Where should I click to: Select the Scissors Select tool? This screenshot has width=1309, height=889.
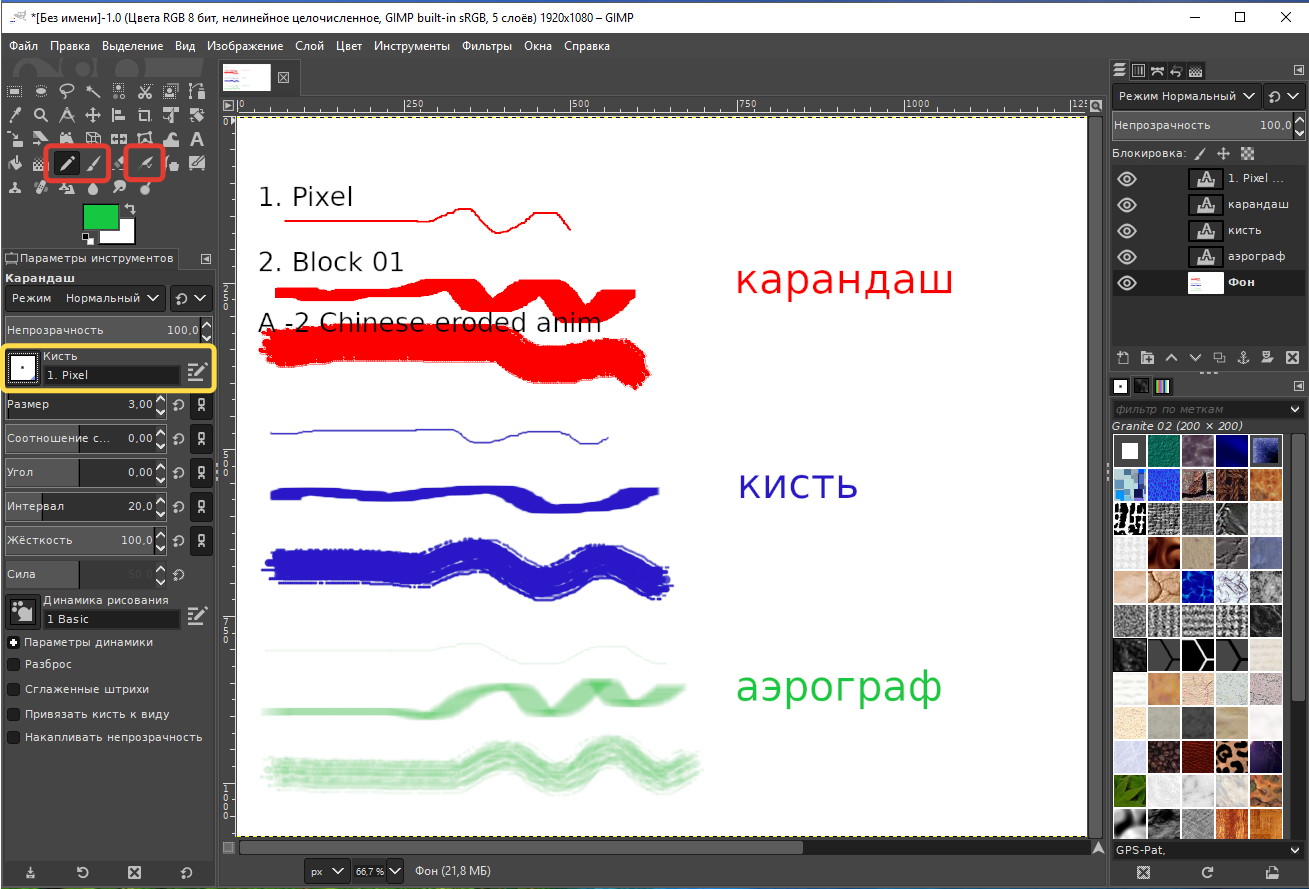pyautogui.click(x=145, y=91)
